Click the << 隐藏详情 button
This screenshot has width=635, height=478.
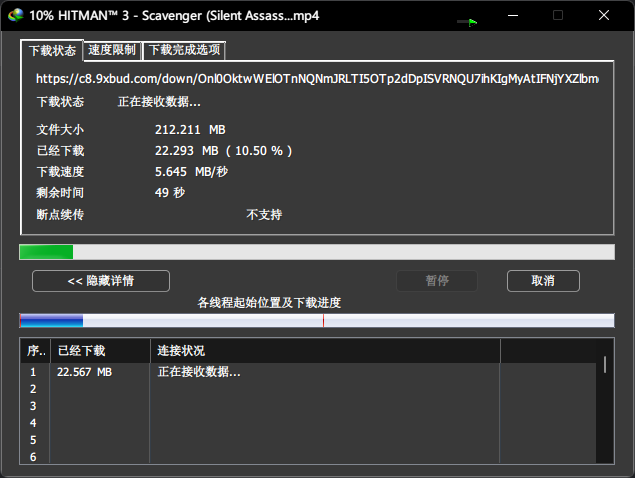click(x=101, y=281)
